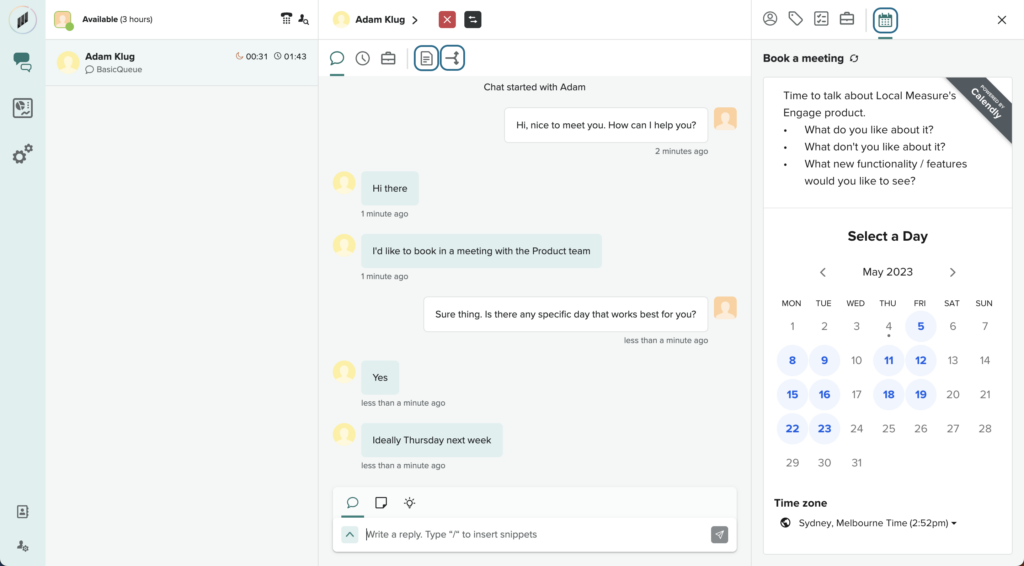Go to next month in calendar
1024x566 pixels.
[952, 272]
